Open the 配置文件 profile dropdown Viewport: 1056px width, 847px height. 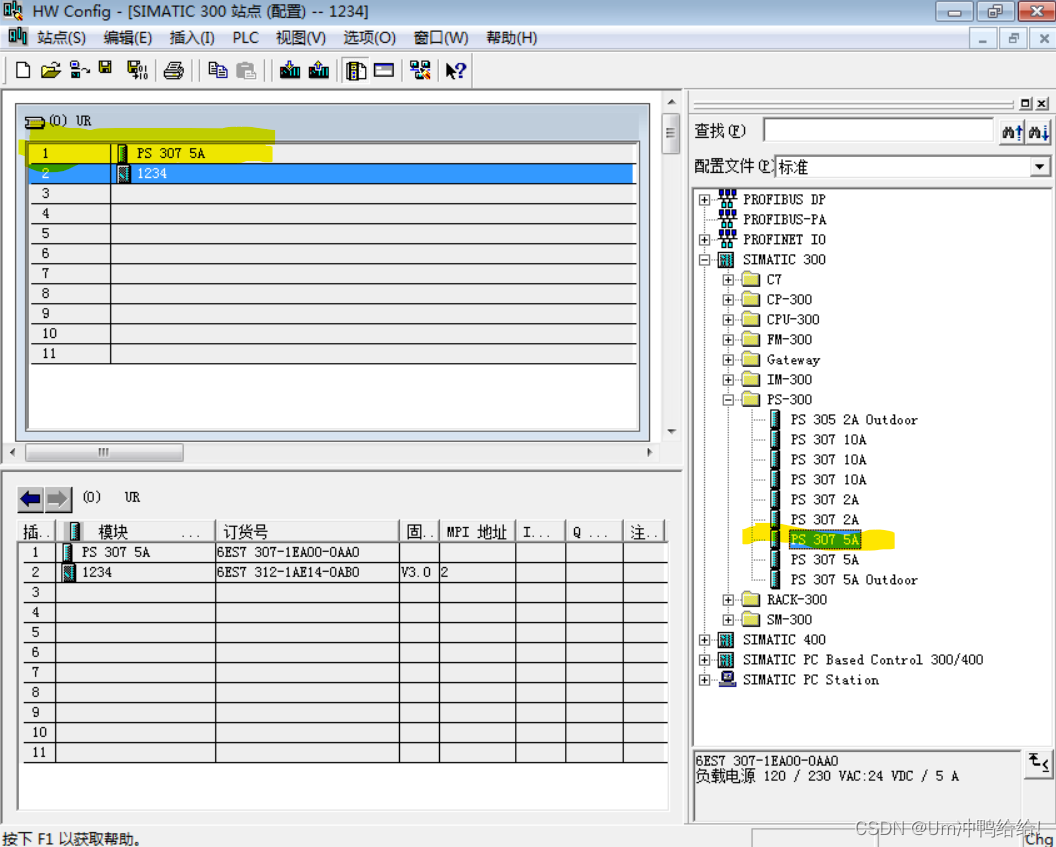1039,166
